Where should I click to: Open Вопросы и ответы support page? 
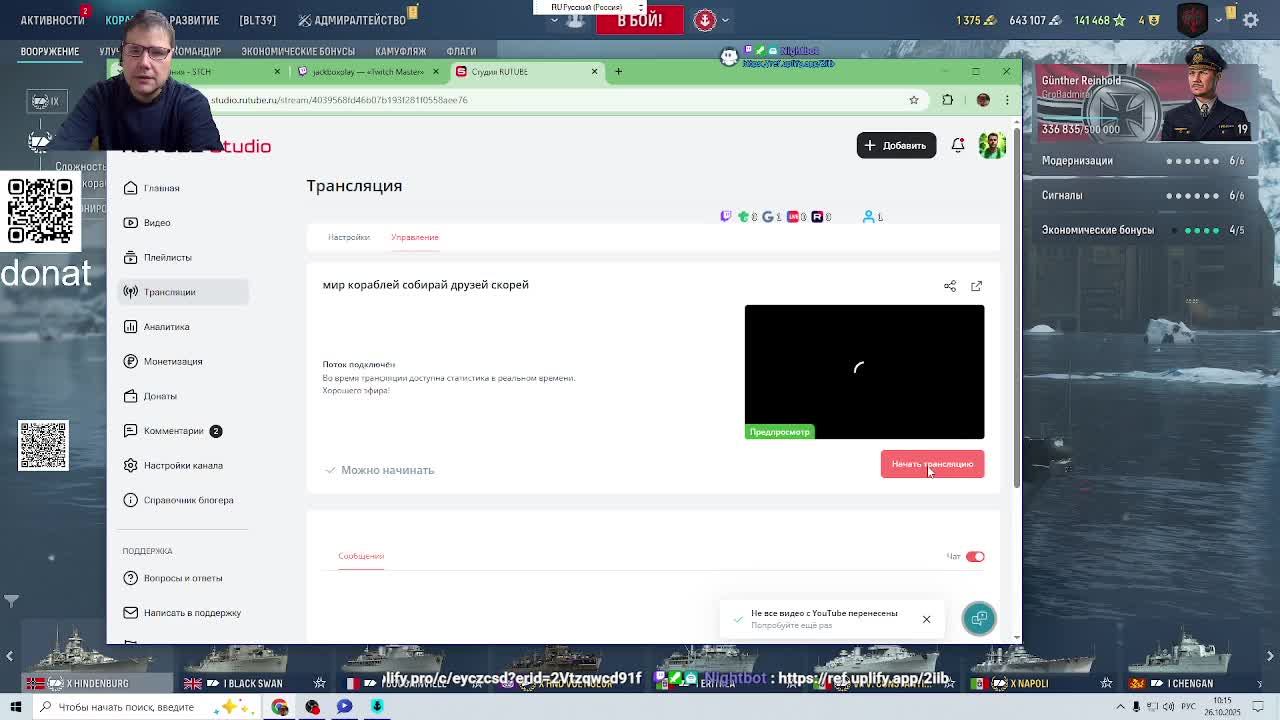coord(183,578)
